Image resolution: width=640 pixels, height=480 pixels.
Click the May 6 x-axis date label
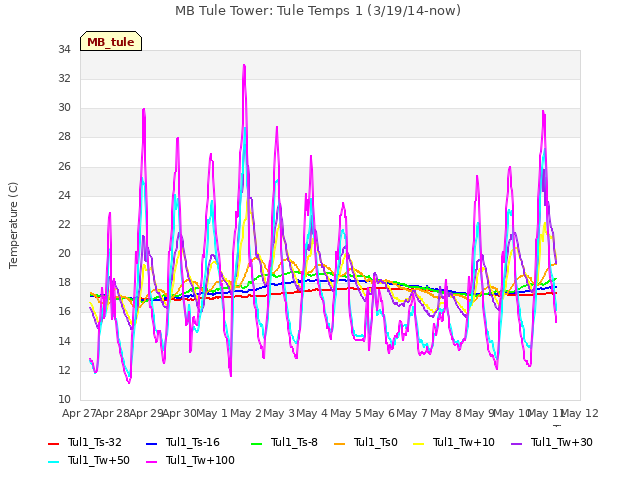pos(379,413)
